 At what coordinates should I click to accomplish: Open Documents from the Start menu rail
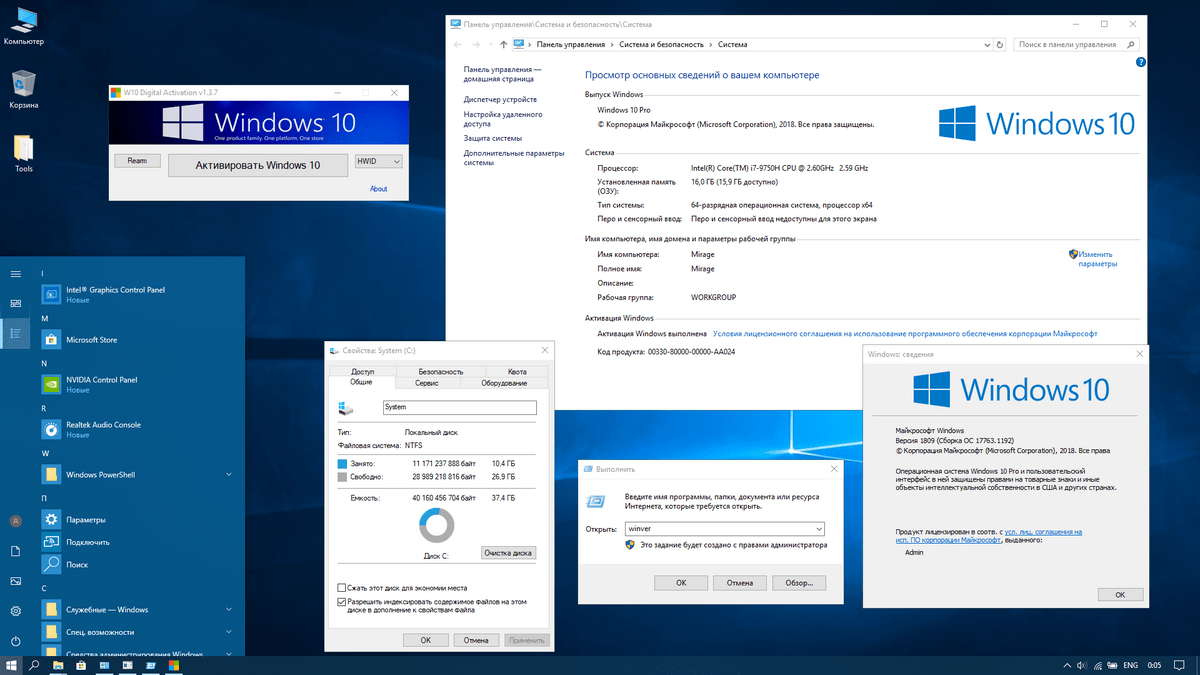[x=15, y=551]
